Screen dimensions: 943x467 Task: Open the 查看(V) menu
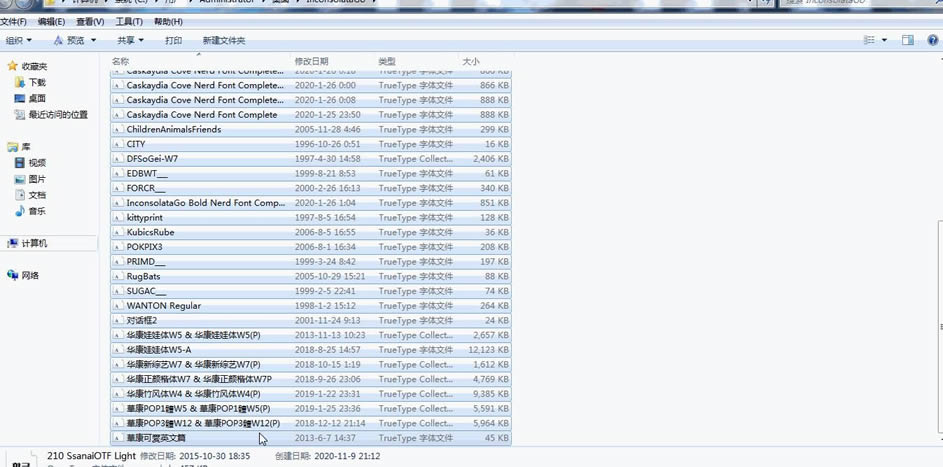click(90, 21)
